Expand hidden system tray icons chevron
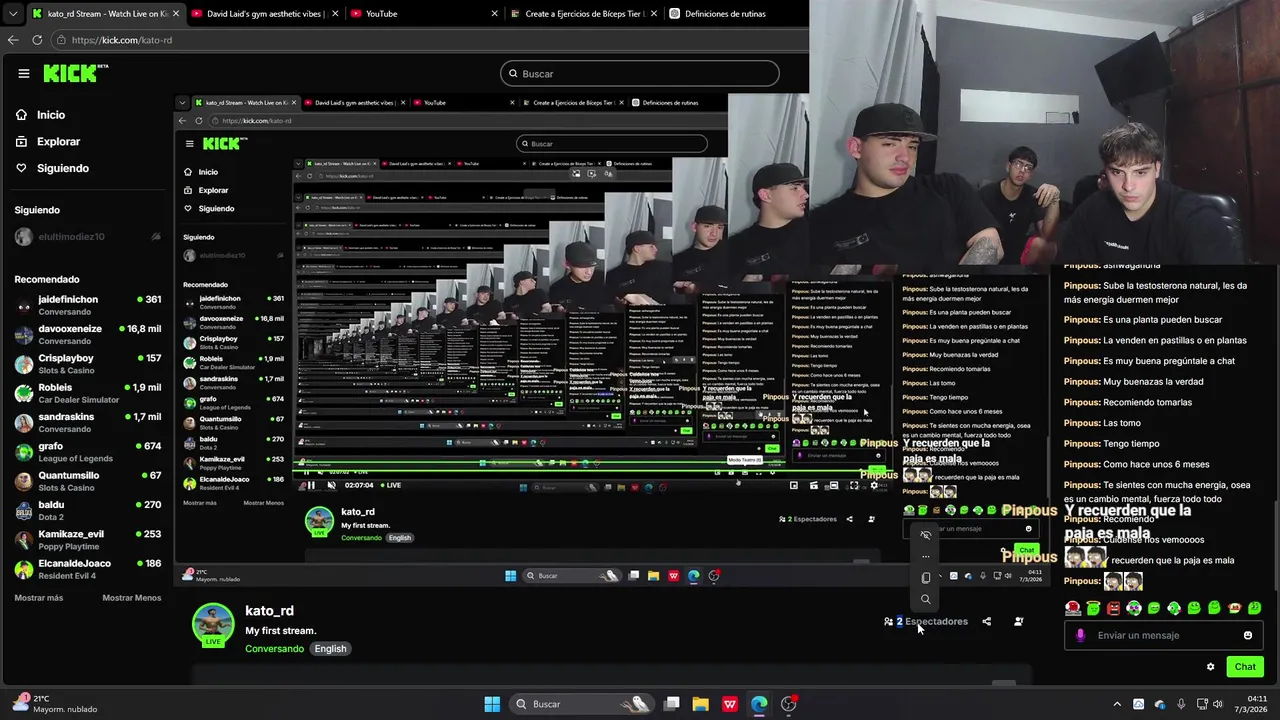 pos(1117,704)
